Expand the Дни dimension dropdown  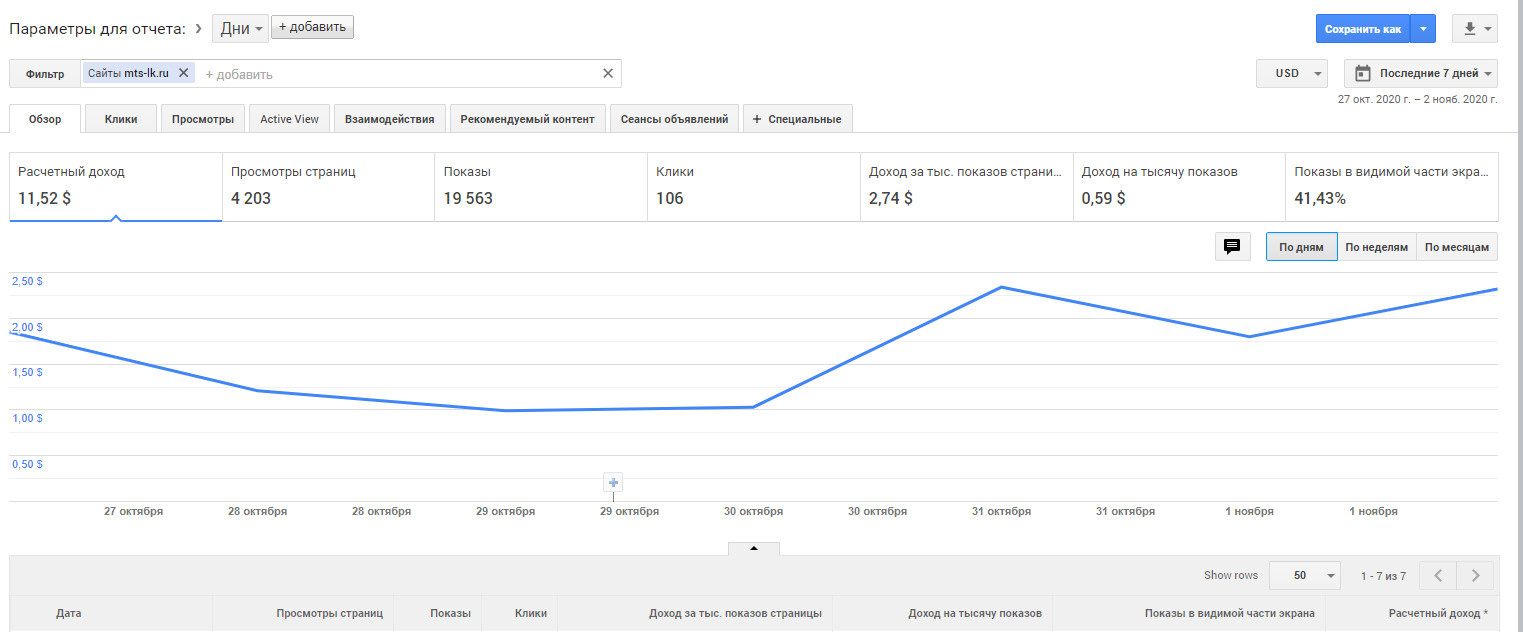240,29
